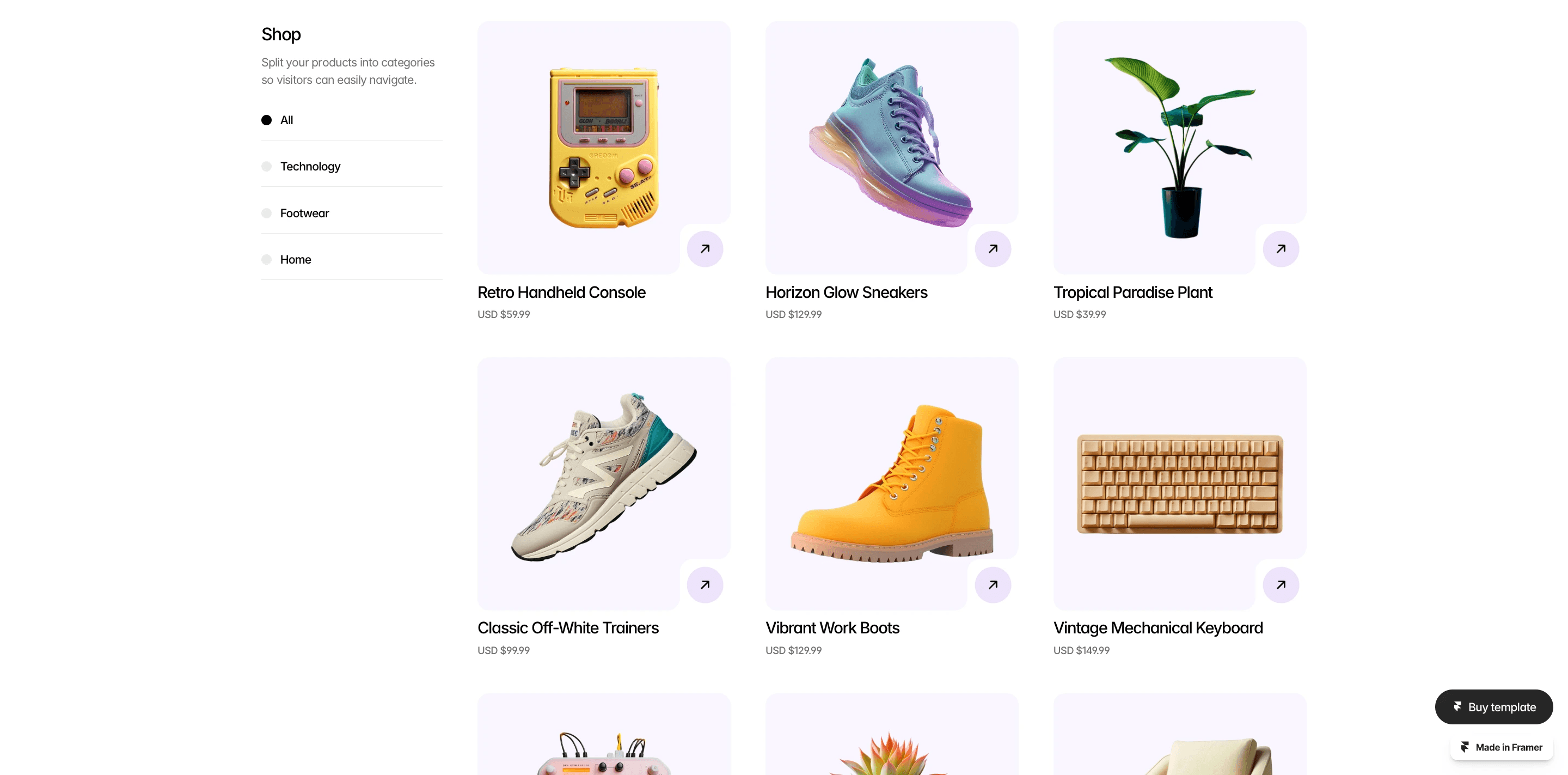
Task: Select the Home category radio dot
Action: 267,259
